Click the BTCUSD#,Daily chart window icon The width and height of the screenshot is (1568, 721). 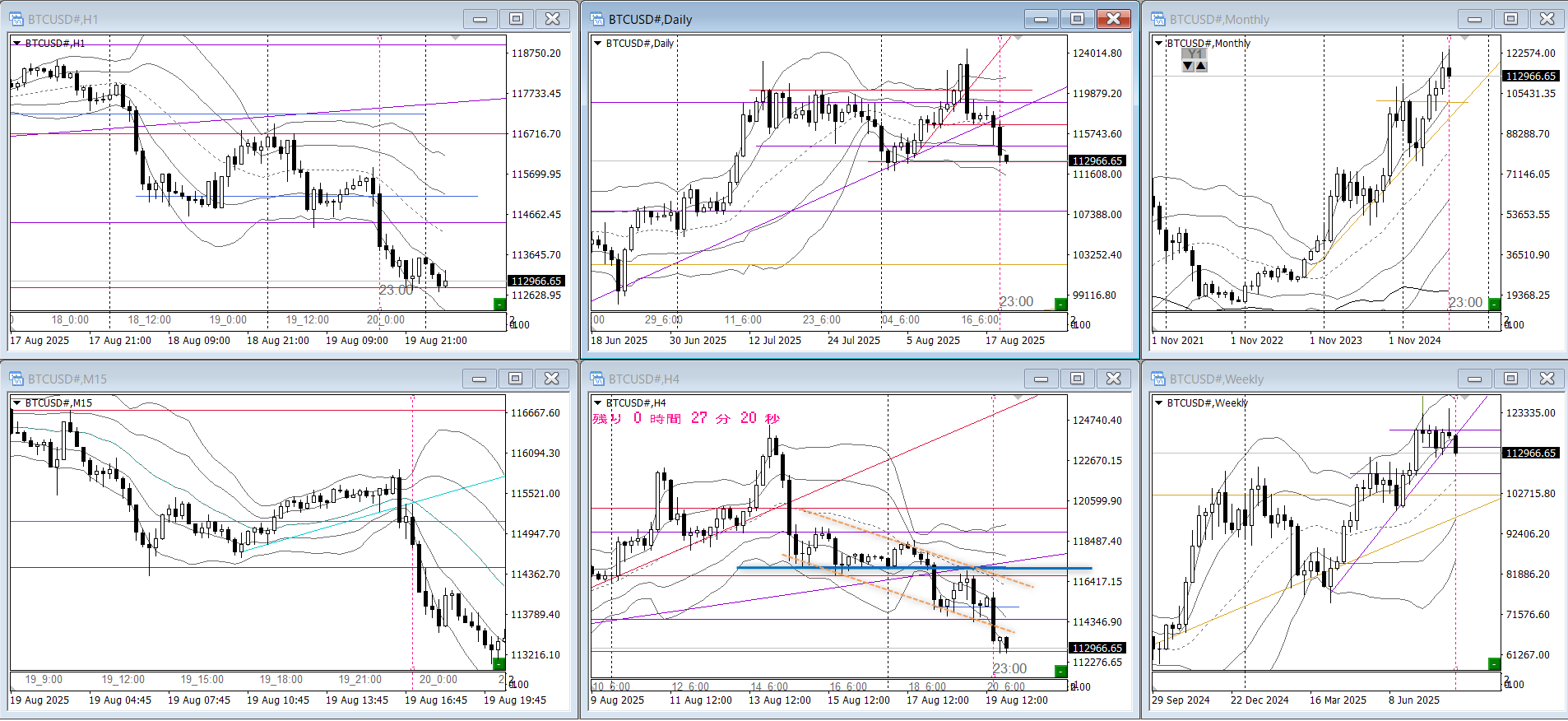597,19
